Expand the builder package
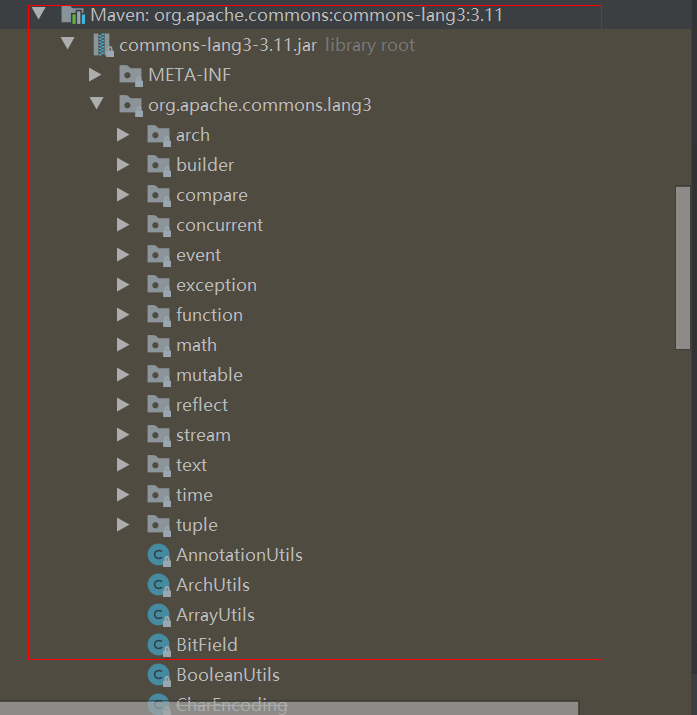Viewport: 697px width, 715px height. [x=123, y=165]
